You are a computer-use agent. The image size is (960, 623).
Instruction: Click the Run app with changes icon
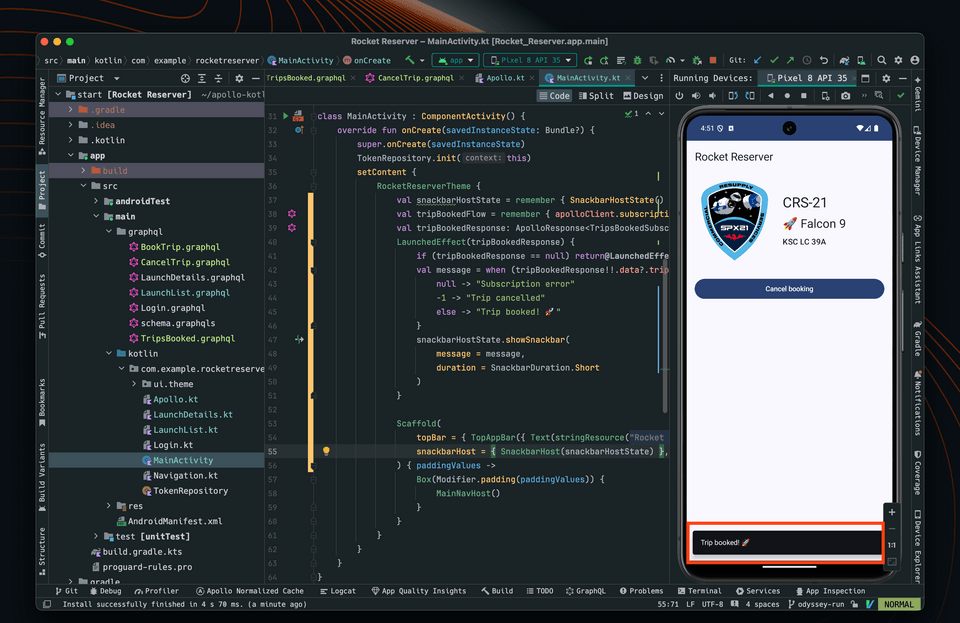588,60
